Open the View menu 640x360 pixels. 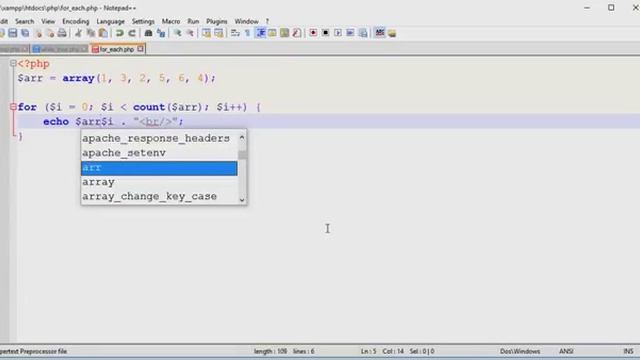click(x=48, y=21)
